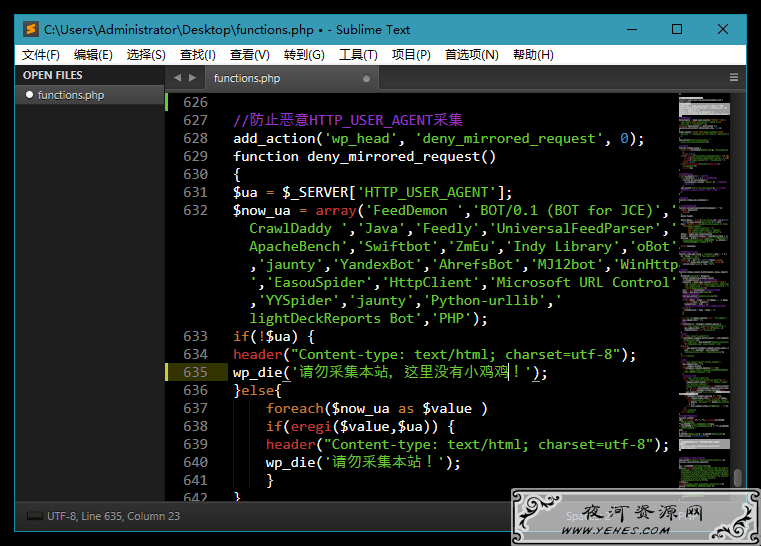Open the 工具(T) menu
Image resolution: width=761 pixels, height=546 pixels.
pyautogui.click(x=358, y=55)
